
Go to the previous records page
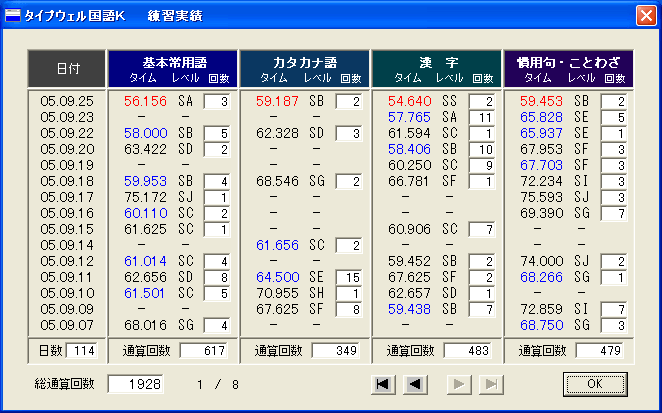click(x=415, y=384)
